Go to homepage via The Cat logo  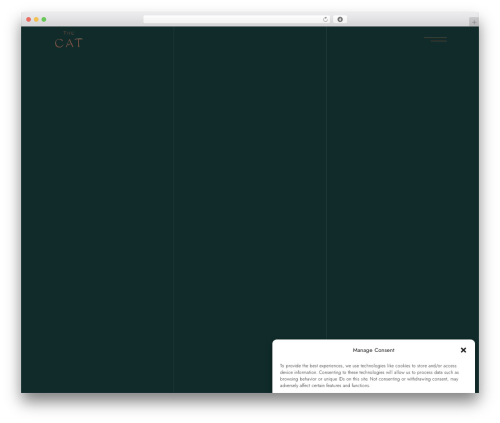pos(69,40)
